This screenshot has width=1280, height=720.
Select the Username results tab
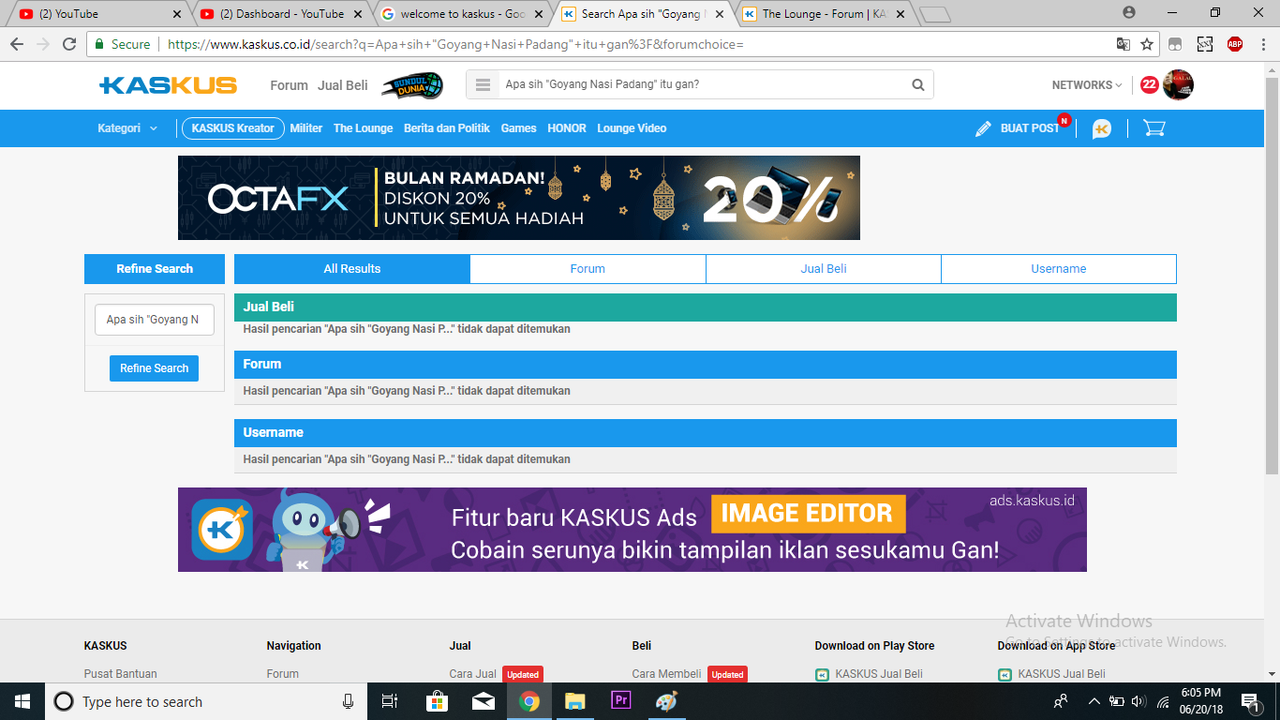tap(1059, 269)
